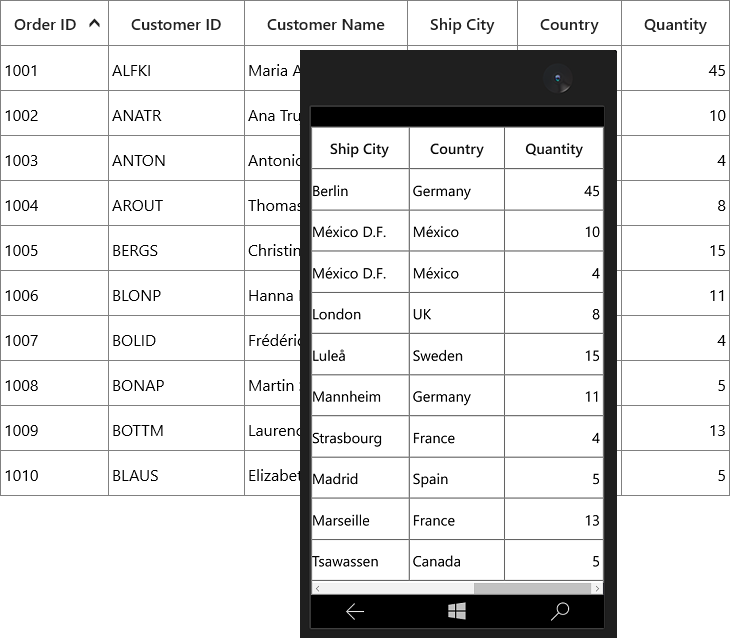730x638 pixels.
Task: Click Maria customer name cell
Action: (273, 68)
